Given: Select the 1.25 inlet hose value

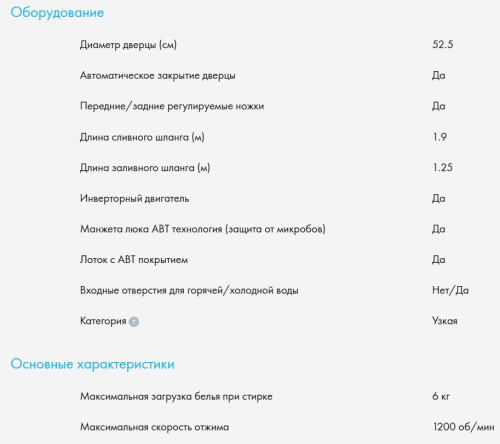Looking at the screenshot, I should [x=443, y=167].
